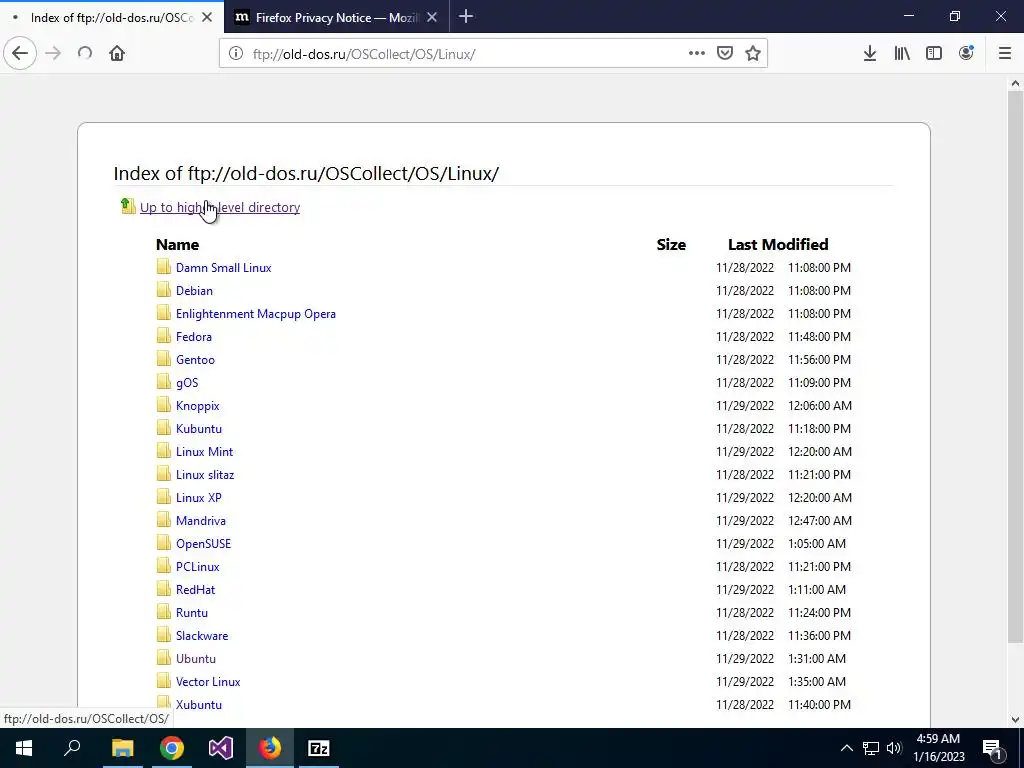Open the Firefox hamburger menu
1024x768 pixels.
1005,53
